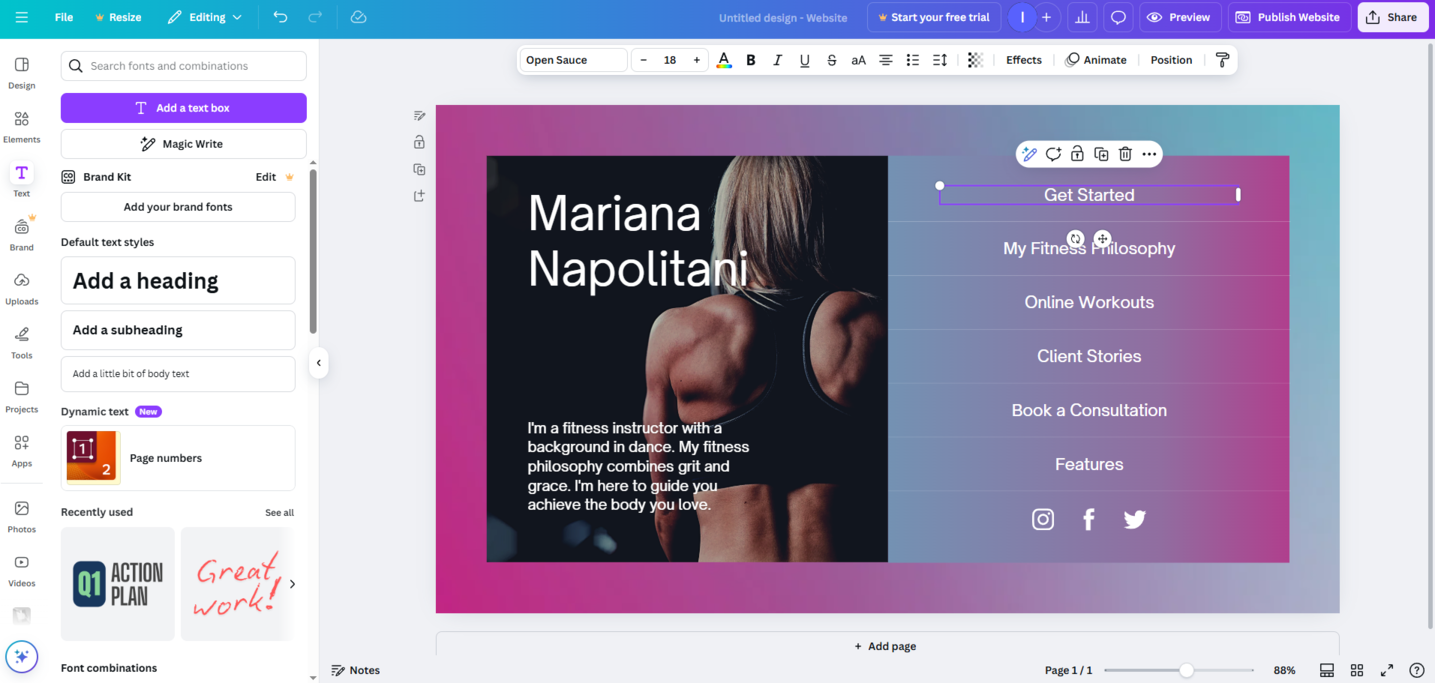Image resolution: width=1435 pixels, height=683 pixels.
Task: Click the Publish Website button
Action: (1289, 17)
